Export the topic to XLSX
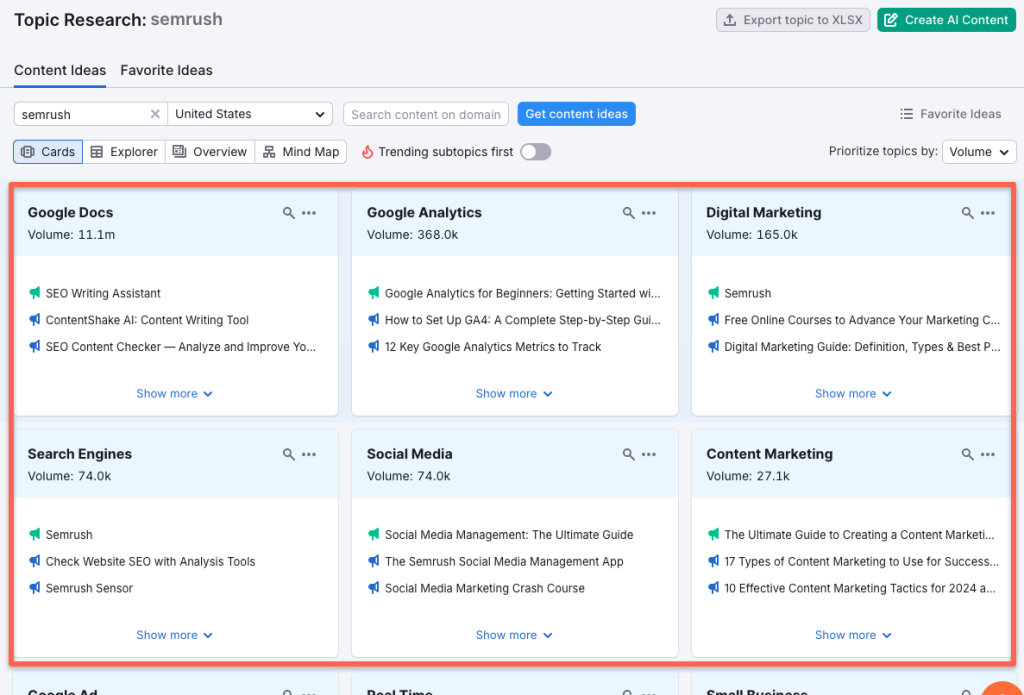 tap(793, 19)
